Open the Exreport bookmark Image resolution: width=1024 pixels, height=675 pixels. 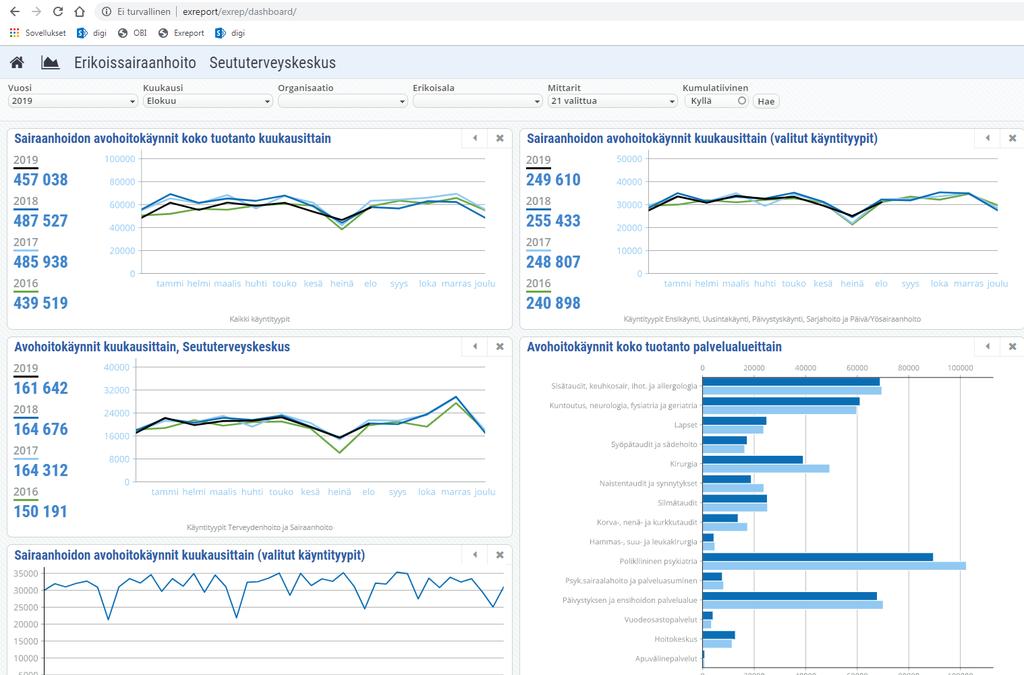182,33
